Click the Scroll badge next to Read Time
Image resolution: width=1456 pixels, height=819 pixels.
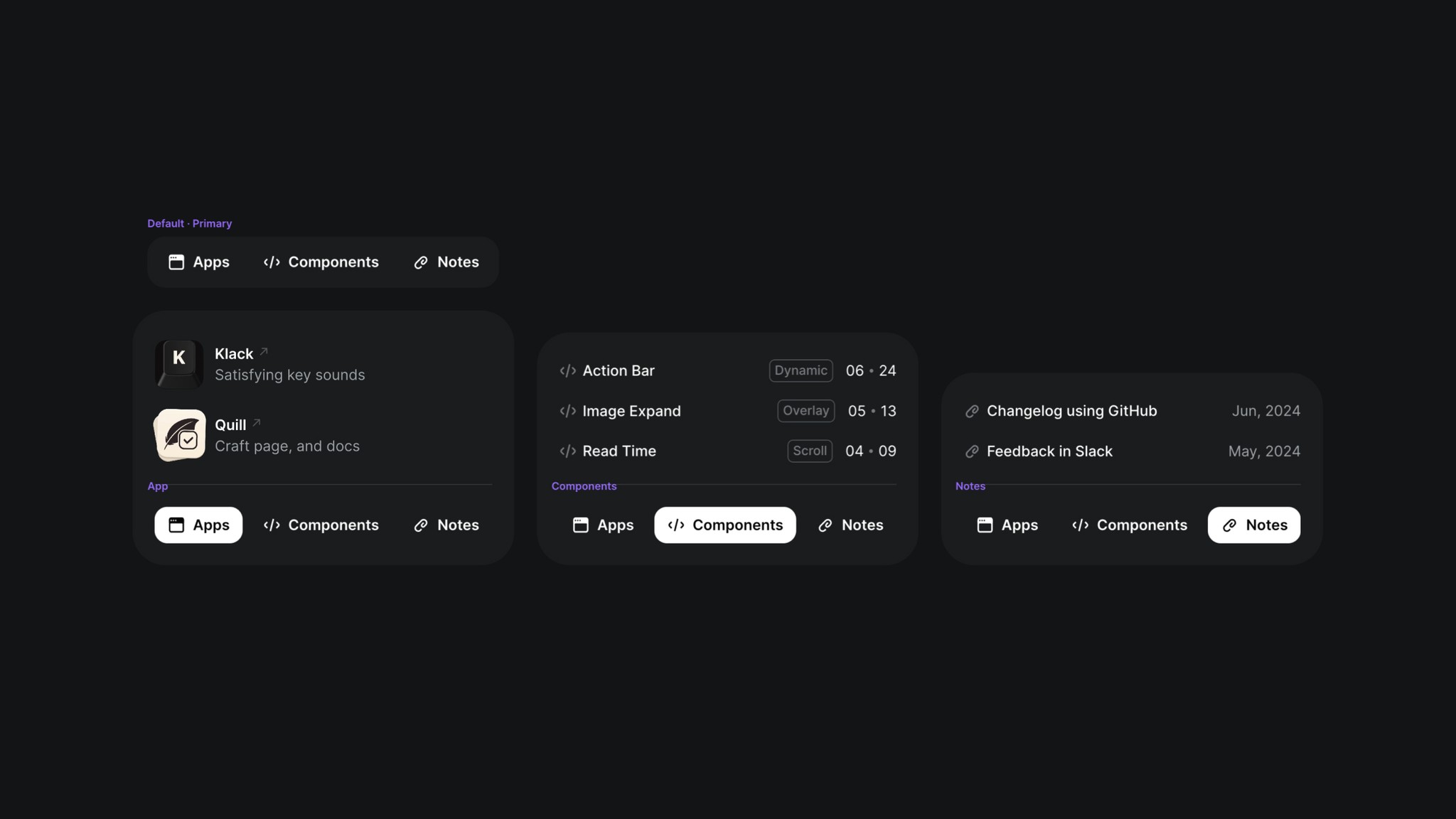point(809,451)
